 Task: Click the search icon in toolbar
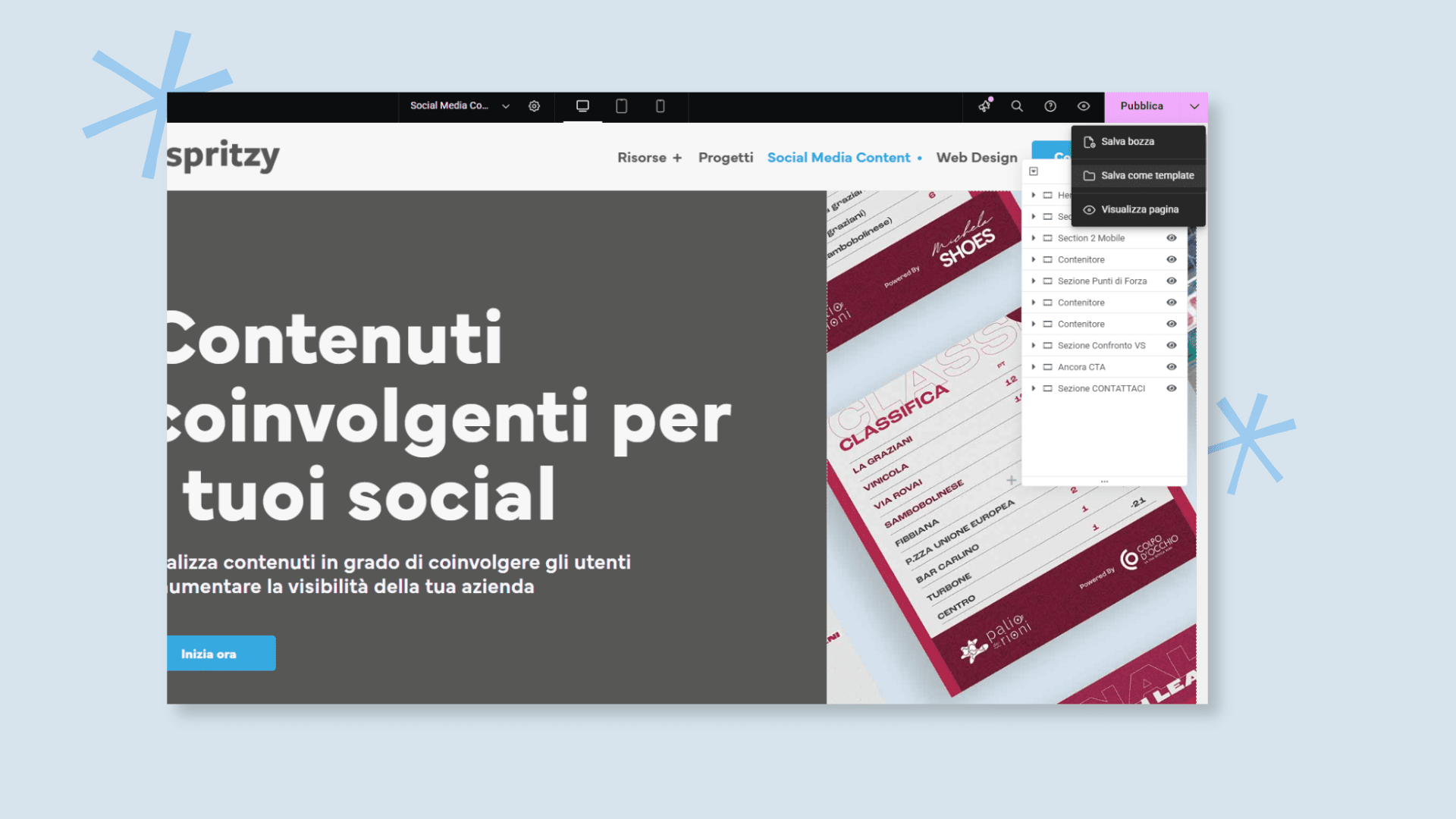pyautogui.click(x=1016, y=106)
